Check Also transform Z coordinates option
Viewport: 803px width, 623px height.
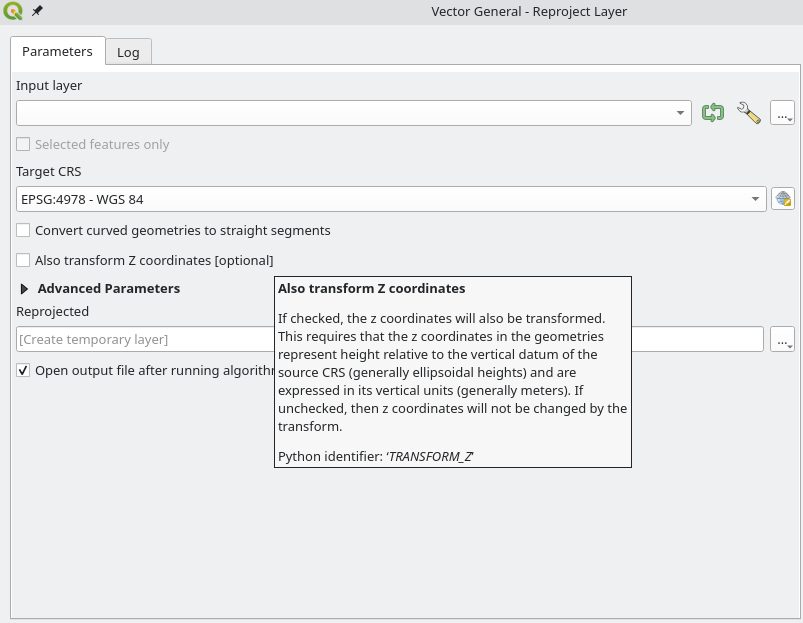(23, 260)
